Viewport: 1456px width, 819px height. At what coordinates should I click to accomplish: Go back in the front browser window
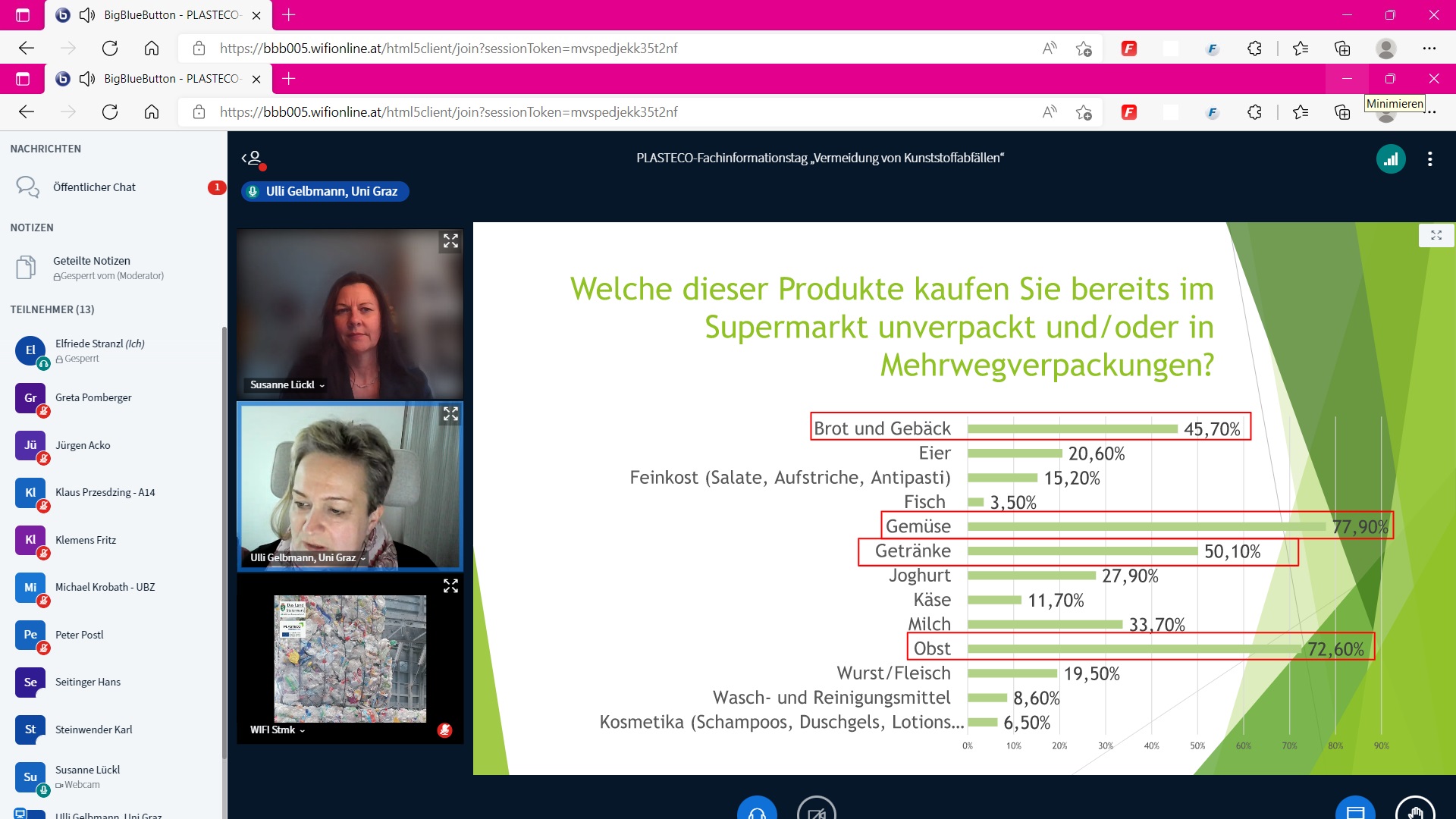(27, 112)
